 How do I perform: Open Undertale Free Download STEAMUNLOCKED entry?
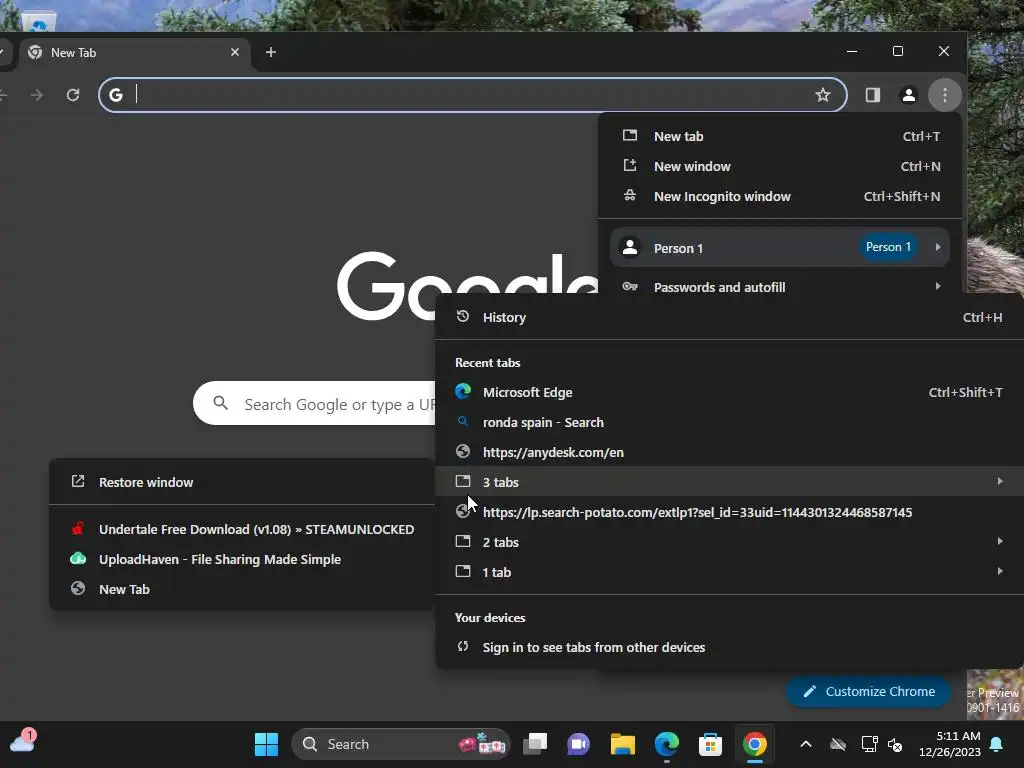pos(242,530)
